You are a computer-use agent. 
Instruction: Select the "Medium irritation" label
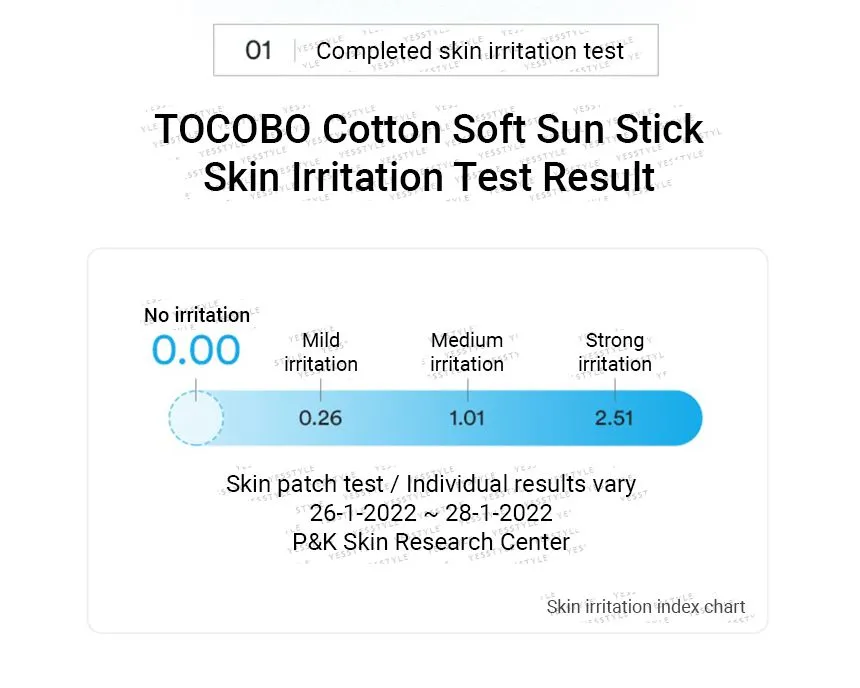pos(467,352)
